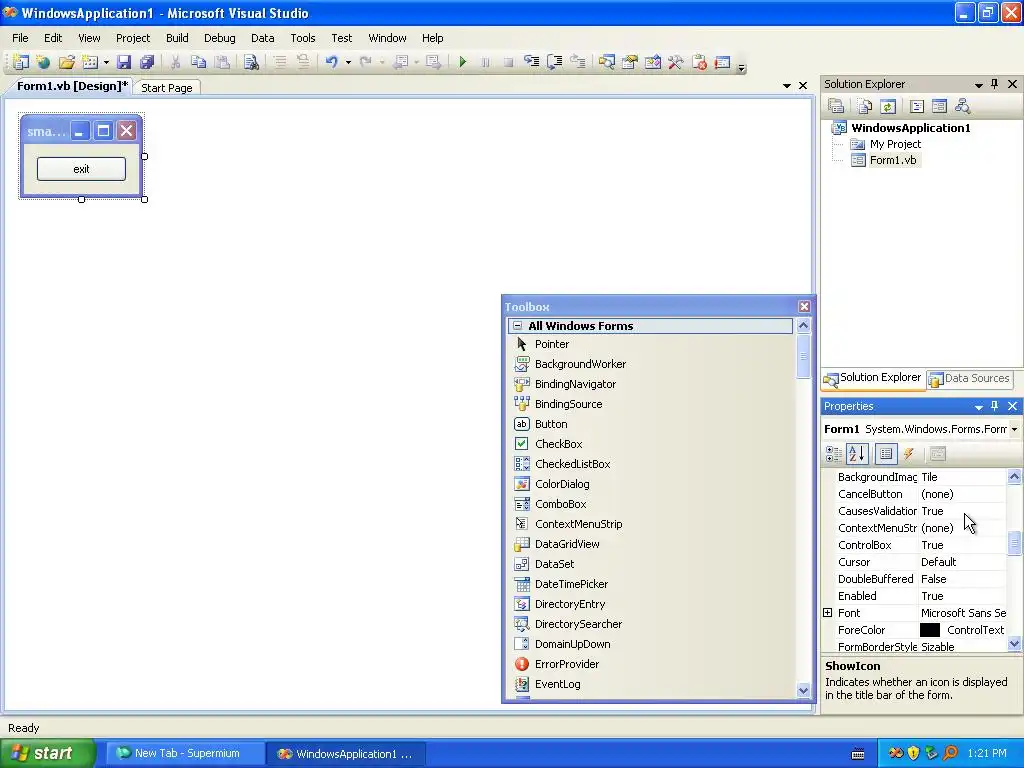Click the Step Into debug icon
This screenshot has height=768, width=1024.
(532, 62)
